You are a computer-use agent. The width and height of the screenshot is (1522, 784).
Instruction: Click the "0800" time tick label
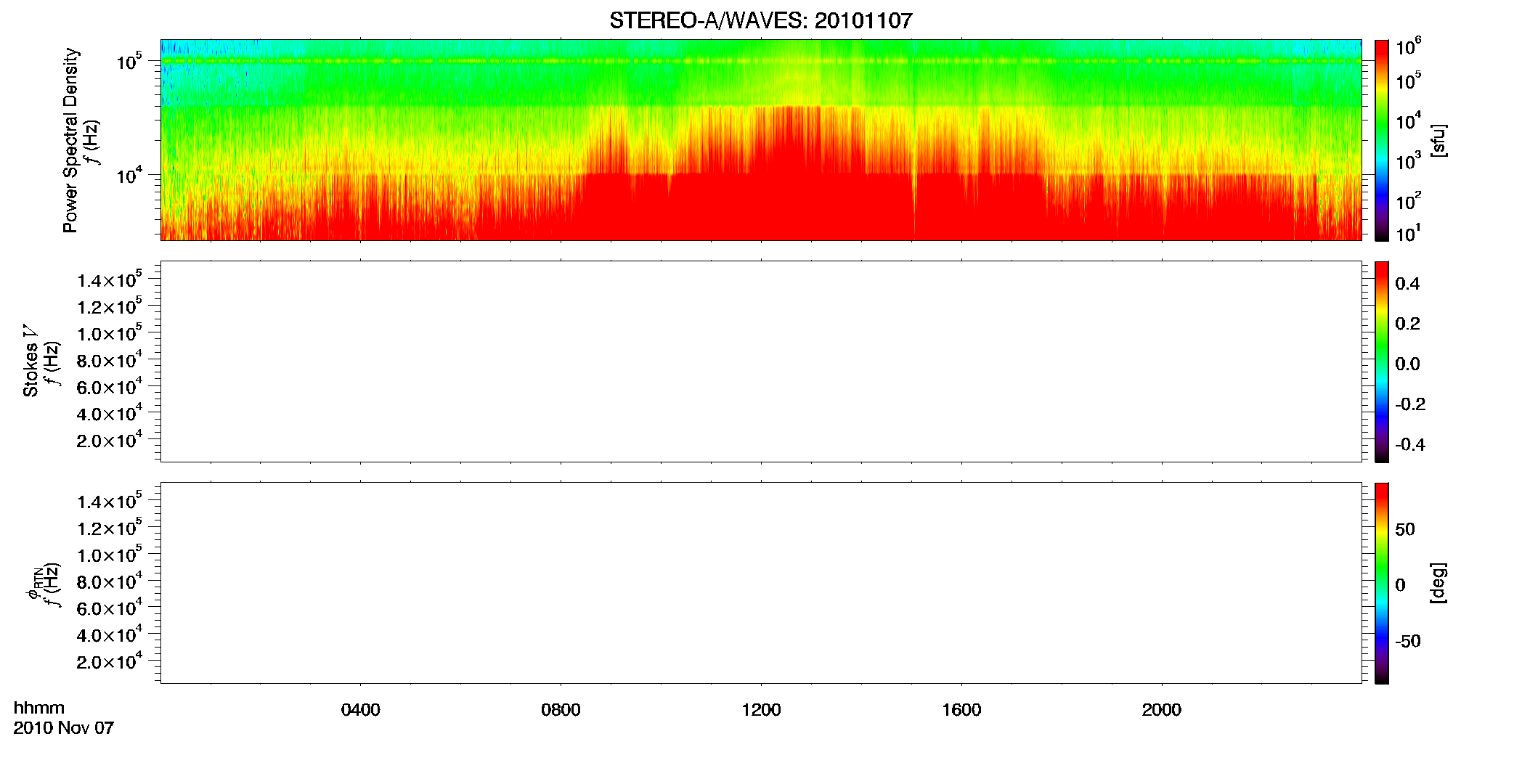tap(561, 710)
